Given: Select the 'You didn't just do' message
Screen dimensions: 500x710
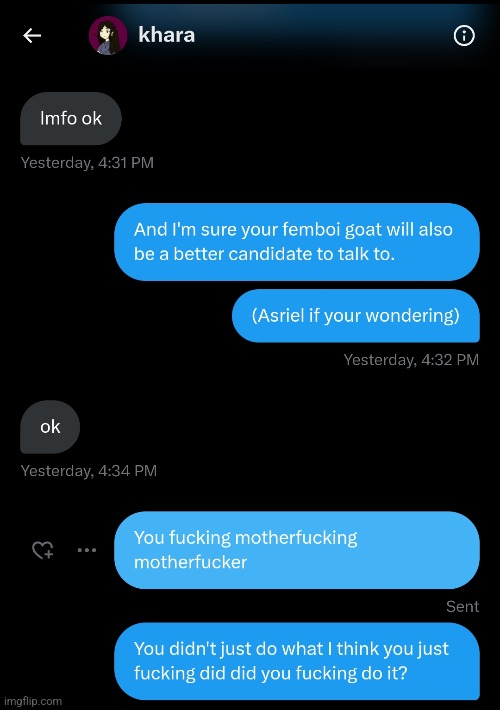Looking at the screenshot, I should [x=297, y=661].
